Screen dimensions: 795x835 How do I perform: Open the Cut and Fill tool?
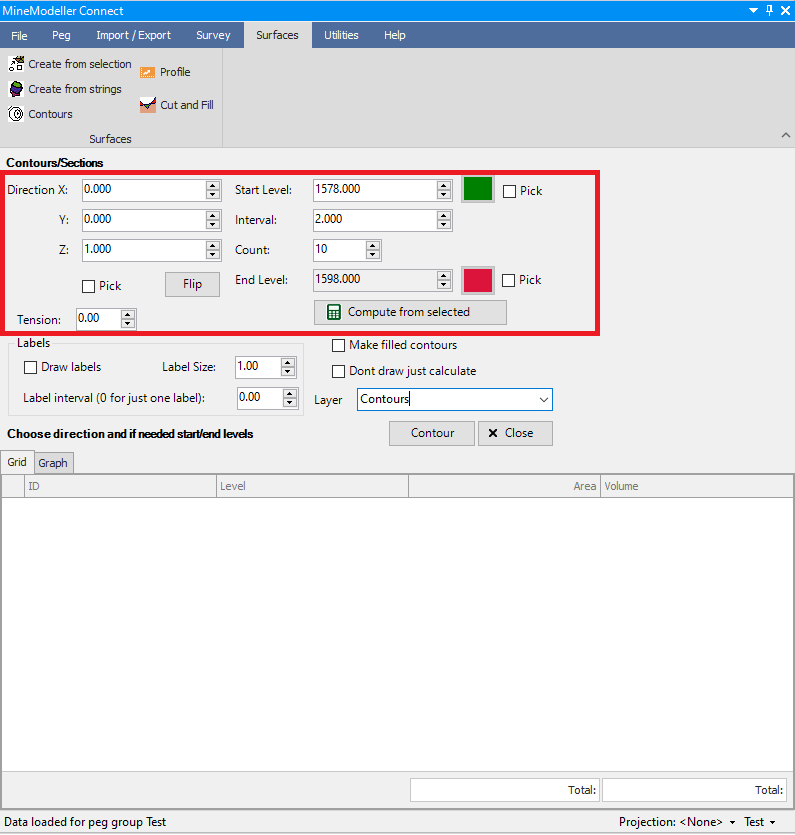point(148,105)
